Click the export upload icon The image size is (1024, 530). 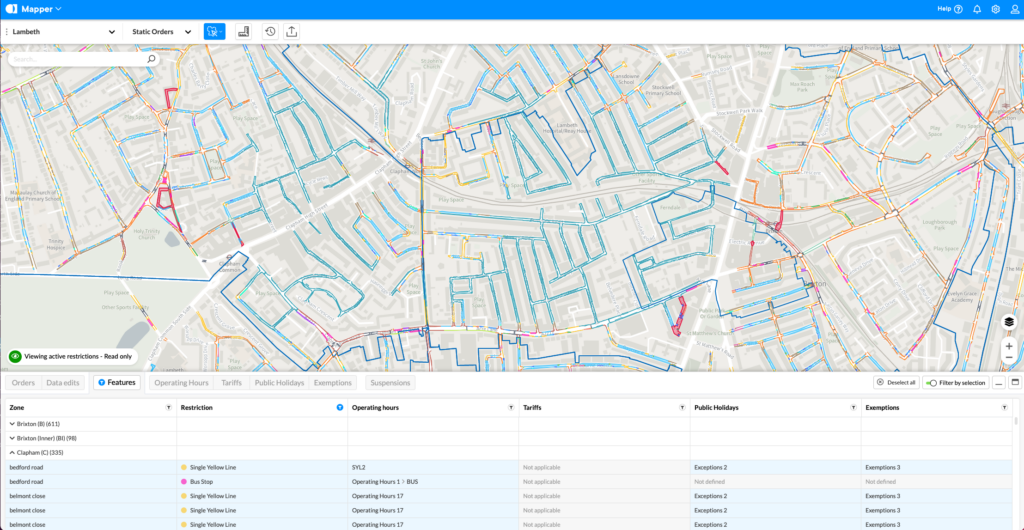[x=291, y=32]
